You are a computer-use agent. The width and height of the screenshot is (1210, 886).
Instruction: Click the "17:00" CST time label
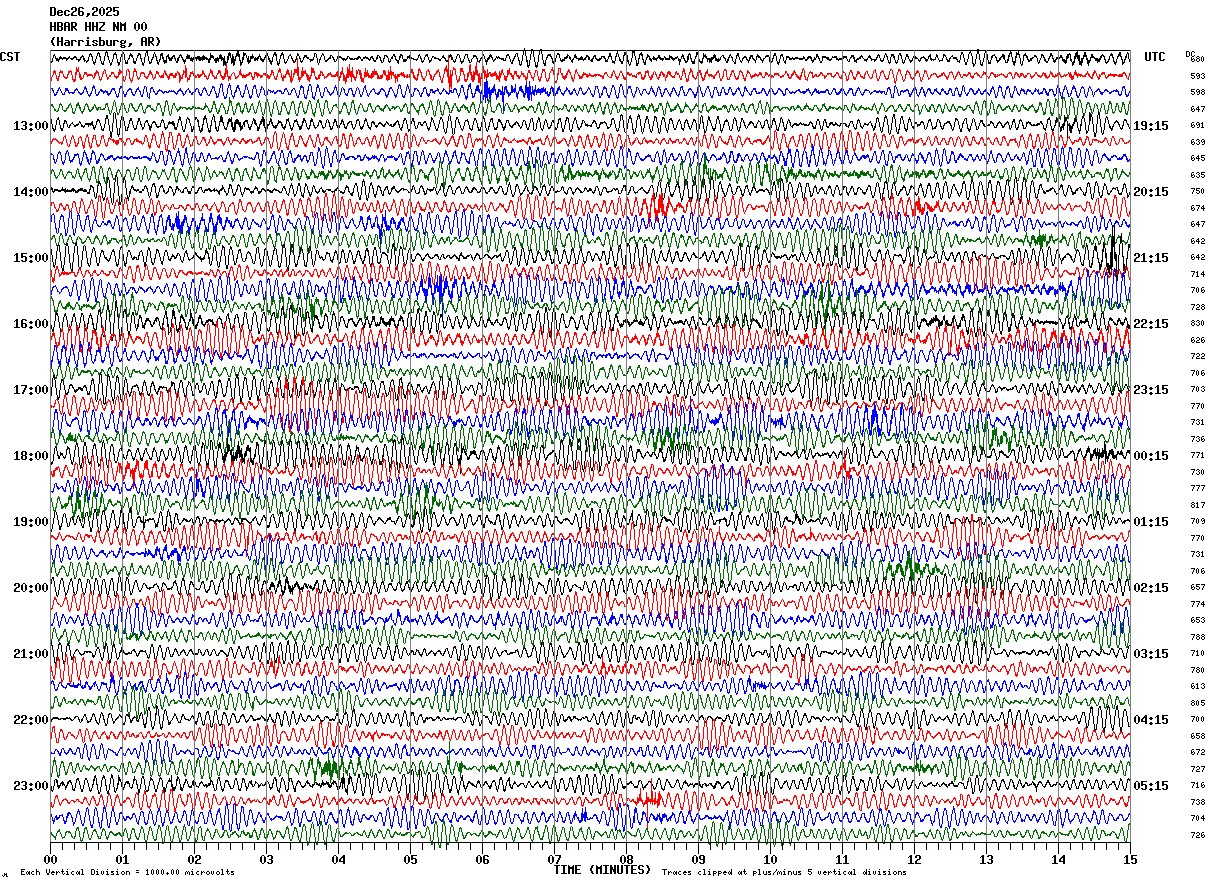pos(31,390)
